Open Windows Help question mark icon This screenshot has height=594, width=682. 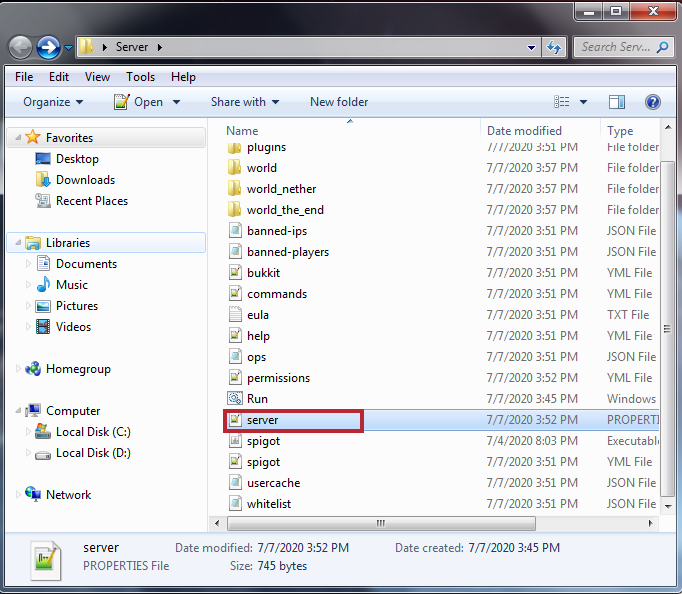tap(652, 102)
